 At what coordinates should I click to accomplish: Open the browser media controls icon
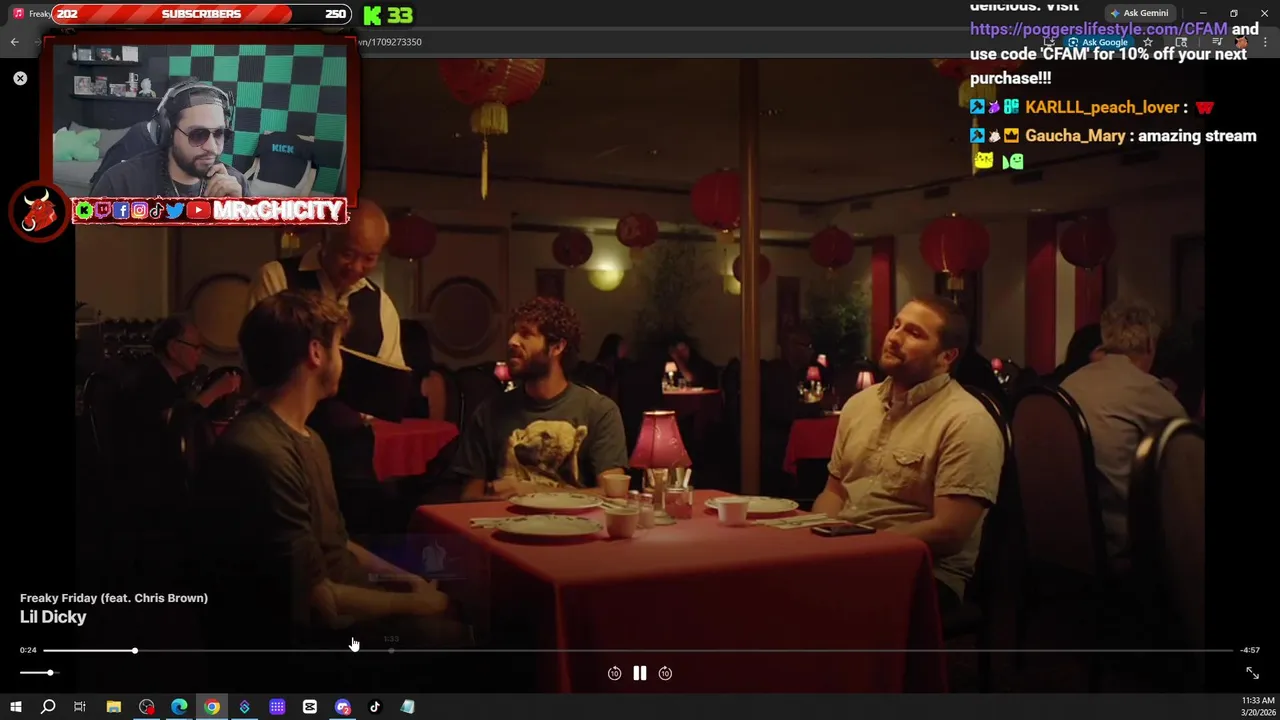pos(1217,42)
